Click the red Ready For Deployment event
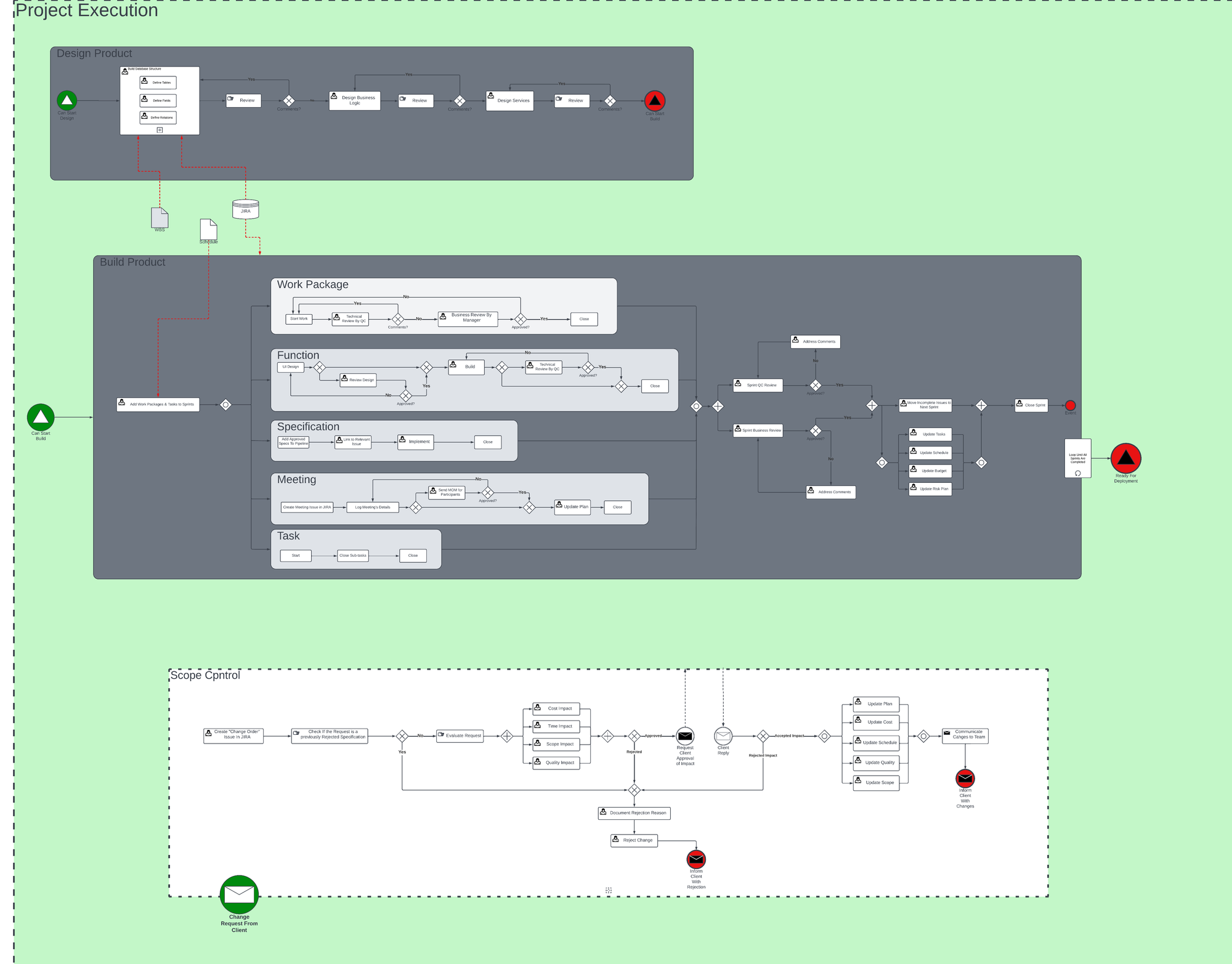 (x=1125, y=458)
